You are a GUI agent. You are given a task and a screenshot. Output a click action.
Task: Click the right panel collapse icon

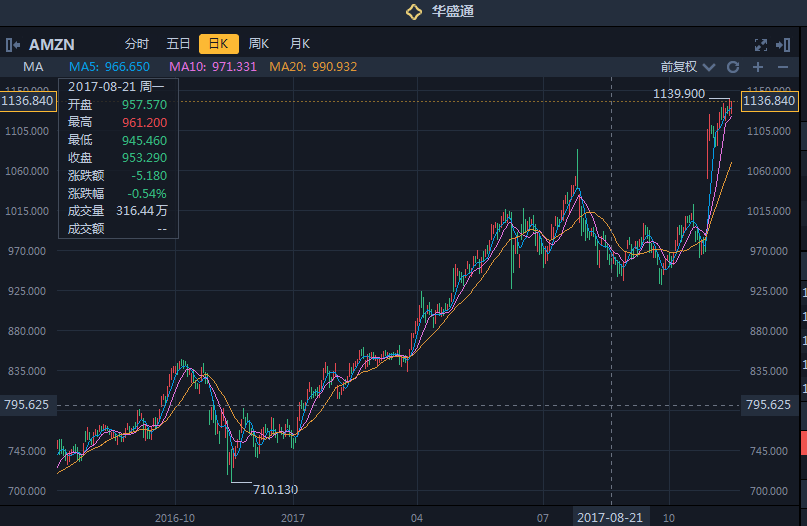(785, 44)
